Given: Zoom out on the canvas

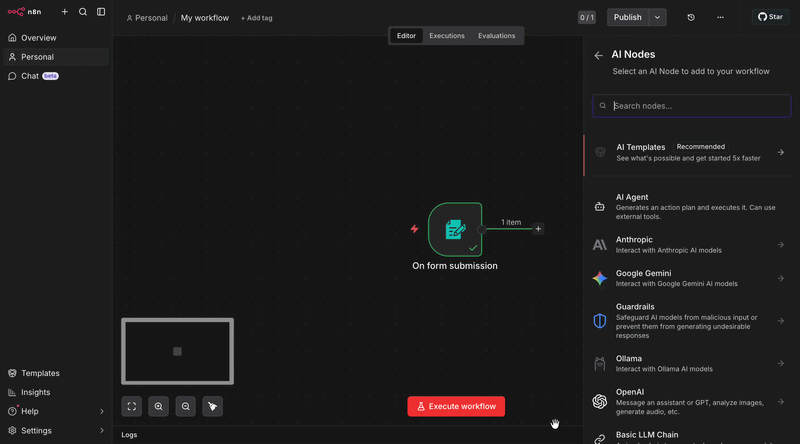Looking at the screenshot, I should (186, 406).
